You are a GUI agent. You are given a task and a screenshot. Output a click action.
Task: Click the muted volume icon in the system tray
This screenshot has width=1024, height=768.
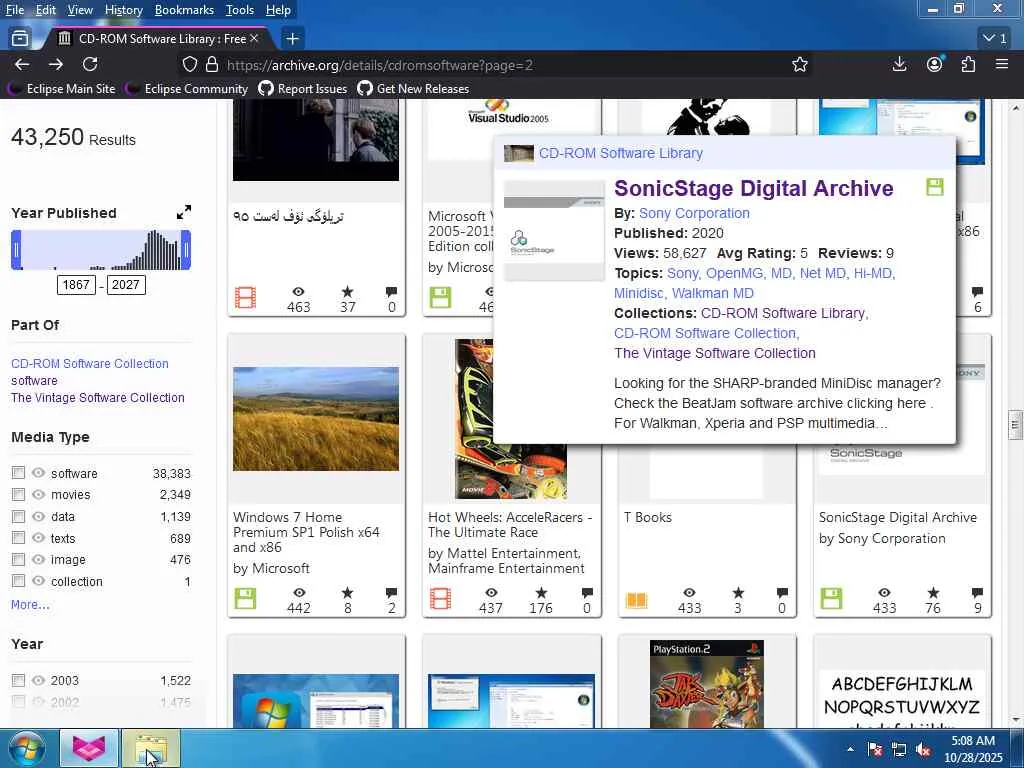click(x=923, y=750)
